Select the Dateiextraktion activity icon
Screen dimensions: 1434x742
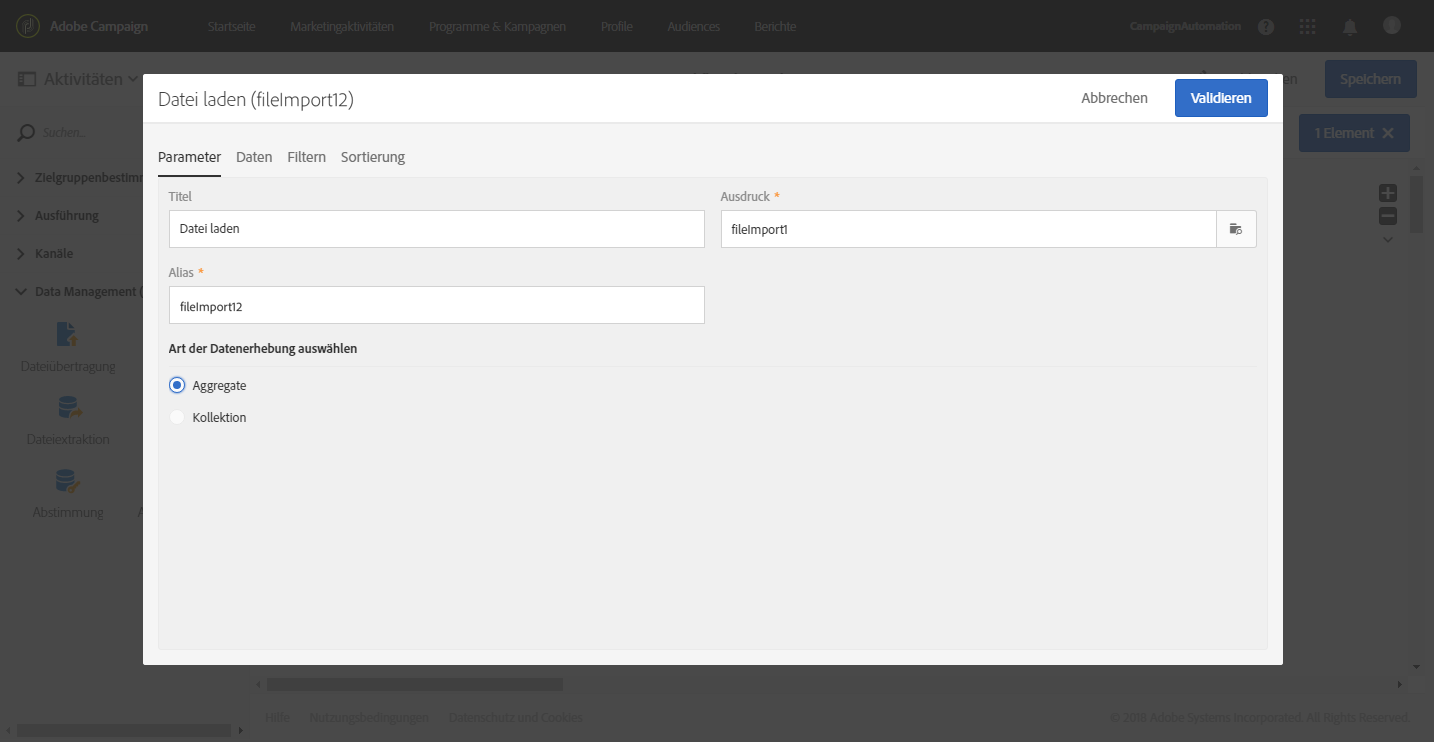pyautogui.click(x=68, y=407)
